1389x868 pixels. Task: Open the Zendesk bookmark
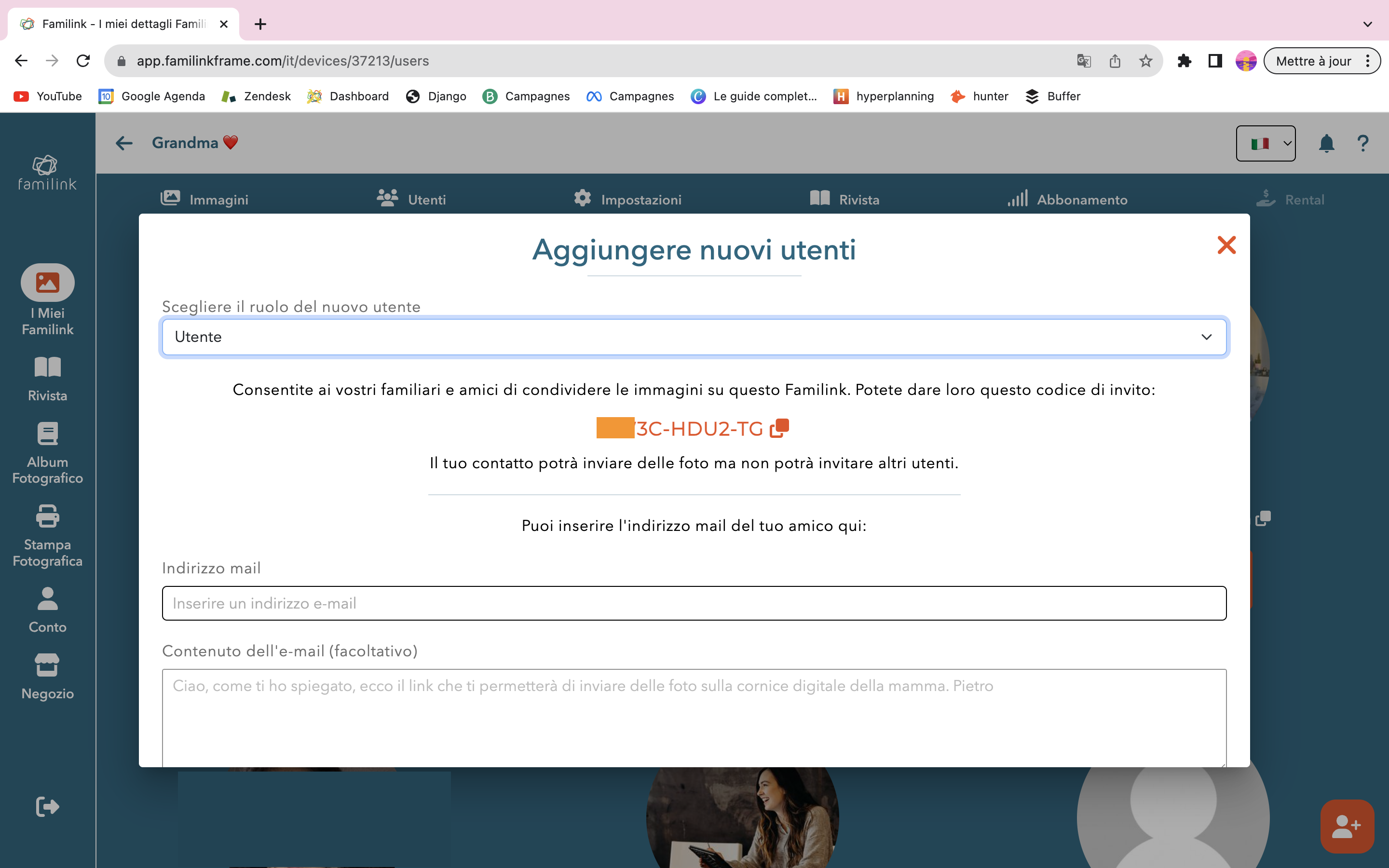tap(256, 96)
